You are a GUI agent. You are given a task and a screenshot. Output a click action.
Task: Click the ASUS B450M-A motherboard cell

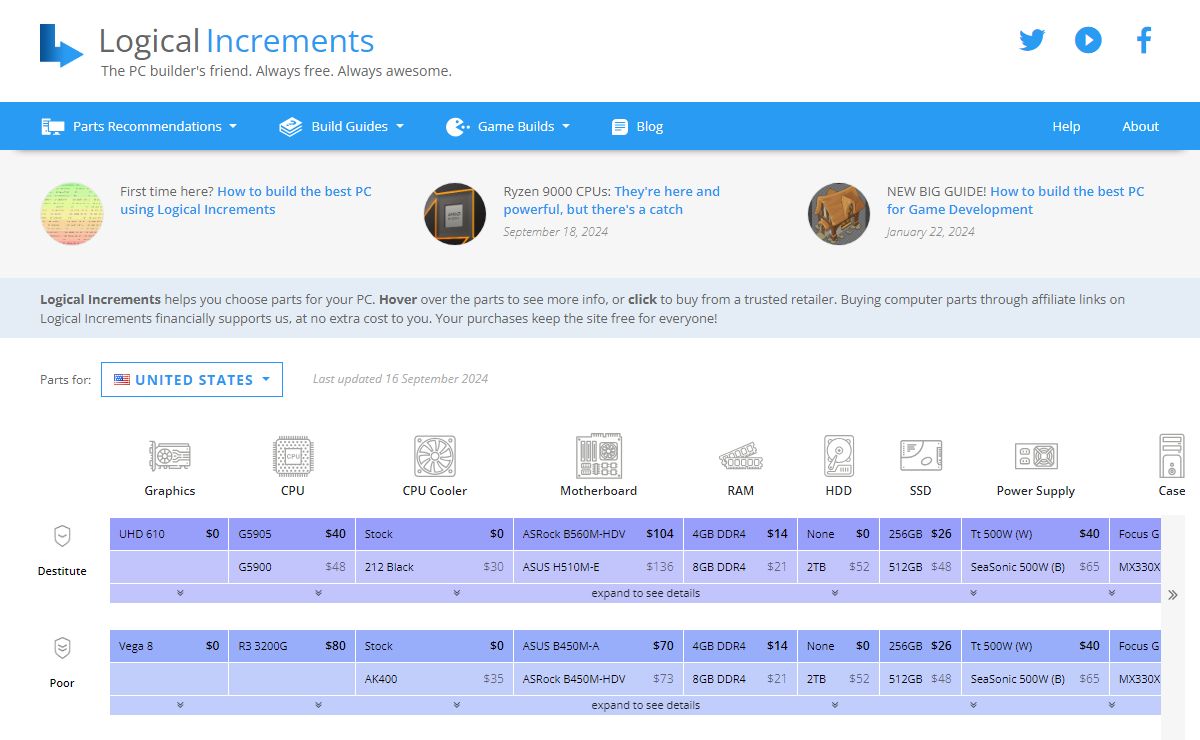coord(598,646)
